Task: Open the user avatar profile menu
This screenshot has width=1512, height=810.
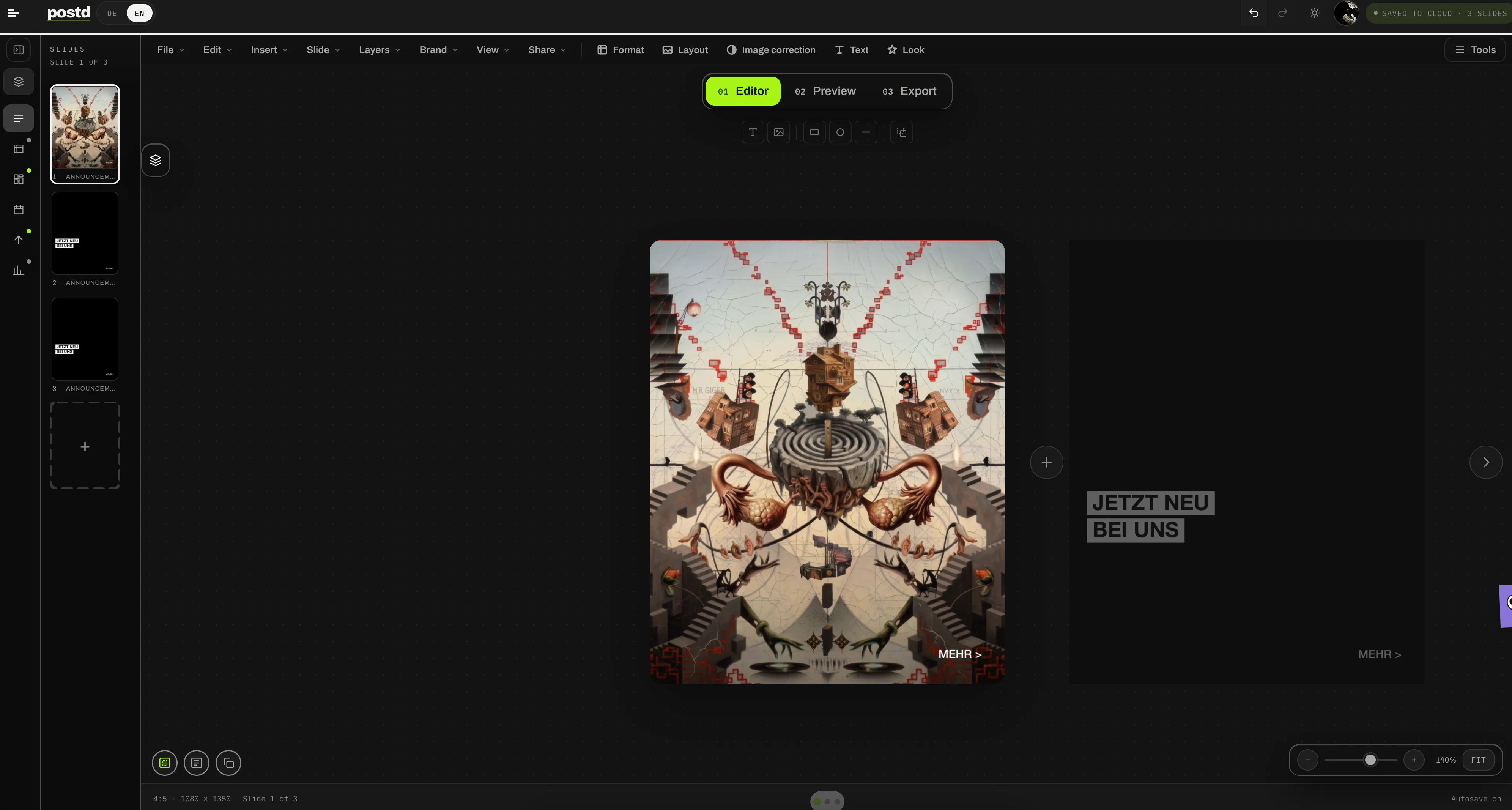Action: (1347, 13)
